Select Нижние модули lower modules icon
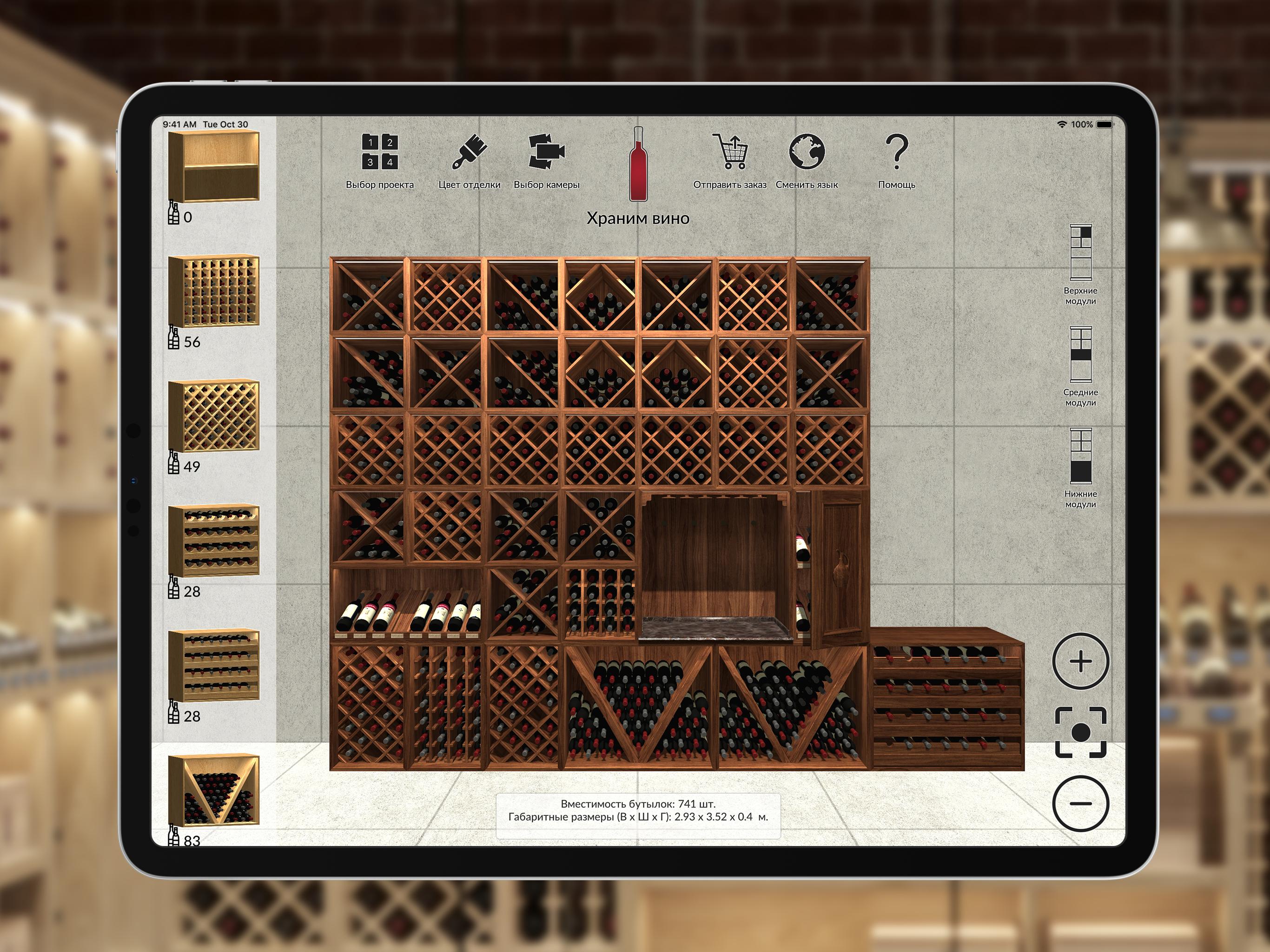This screenshot has height=952, width=1270. pyautogui.click(x=1080, y=456)
